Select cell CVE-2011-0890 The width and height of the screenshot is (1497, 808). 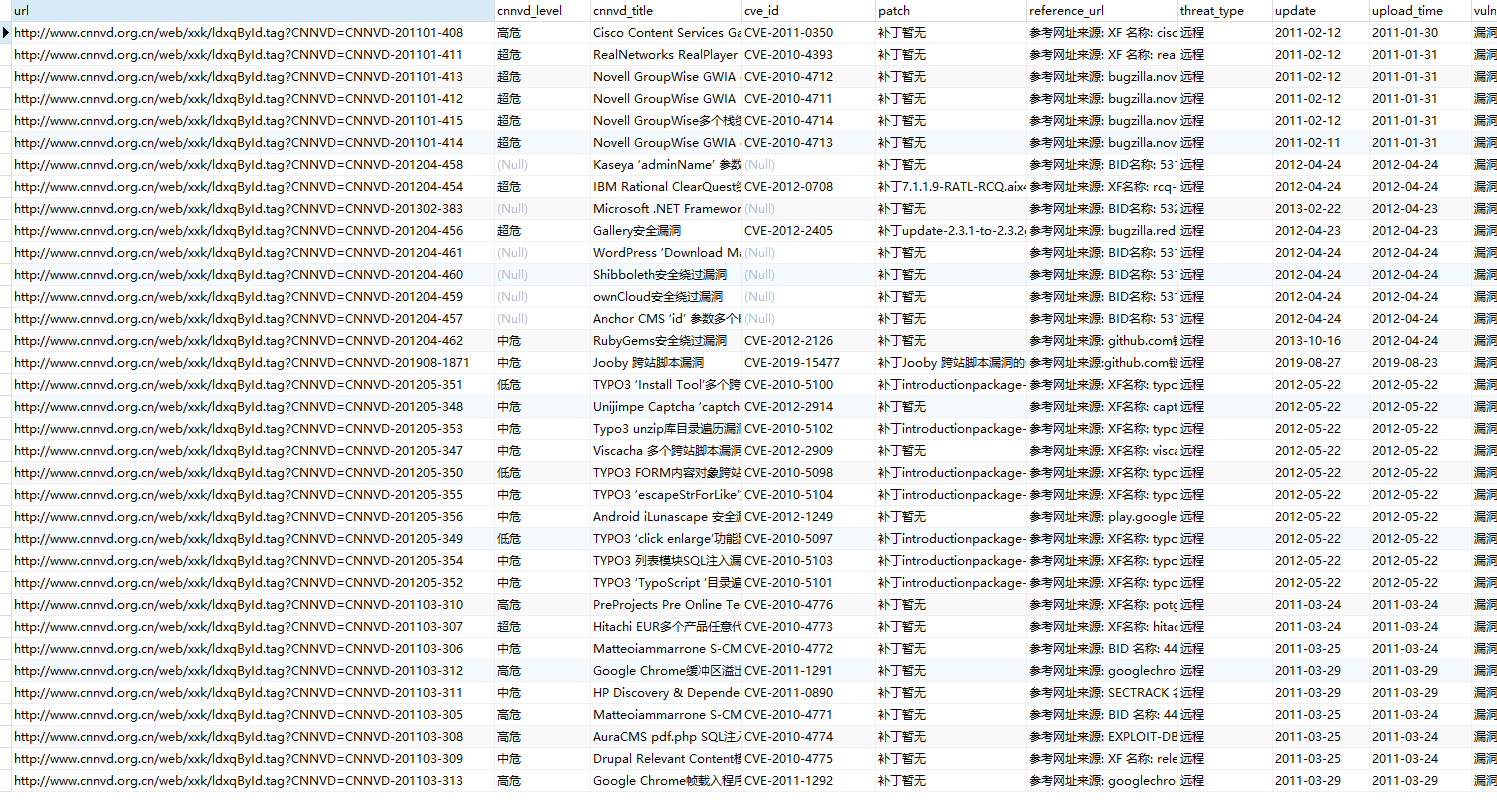point(808,693)
